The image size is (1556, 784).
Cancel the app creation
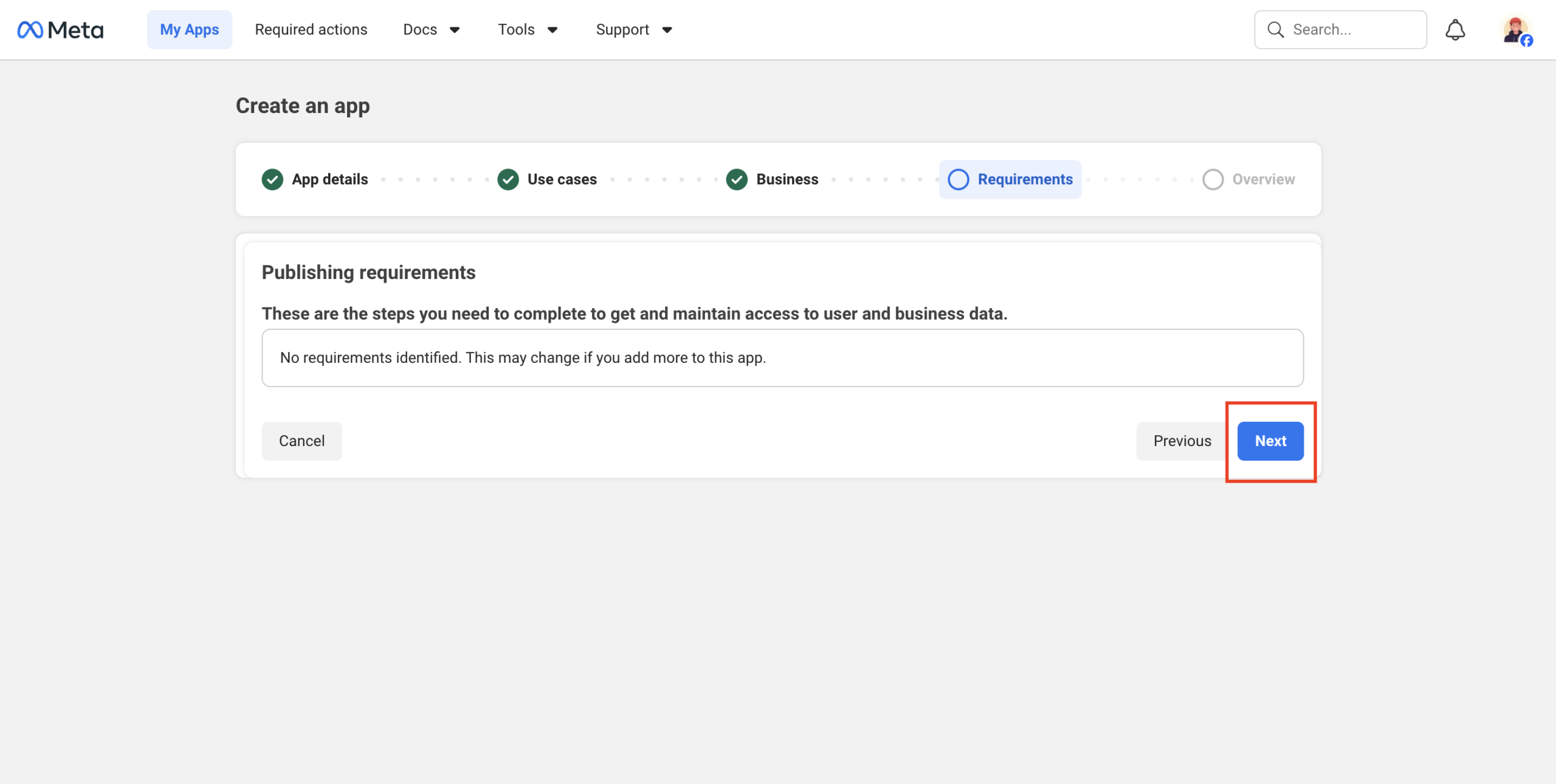tap(301, 441)
